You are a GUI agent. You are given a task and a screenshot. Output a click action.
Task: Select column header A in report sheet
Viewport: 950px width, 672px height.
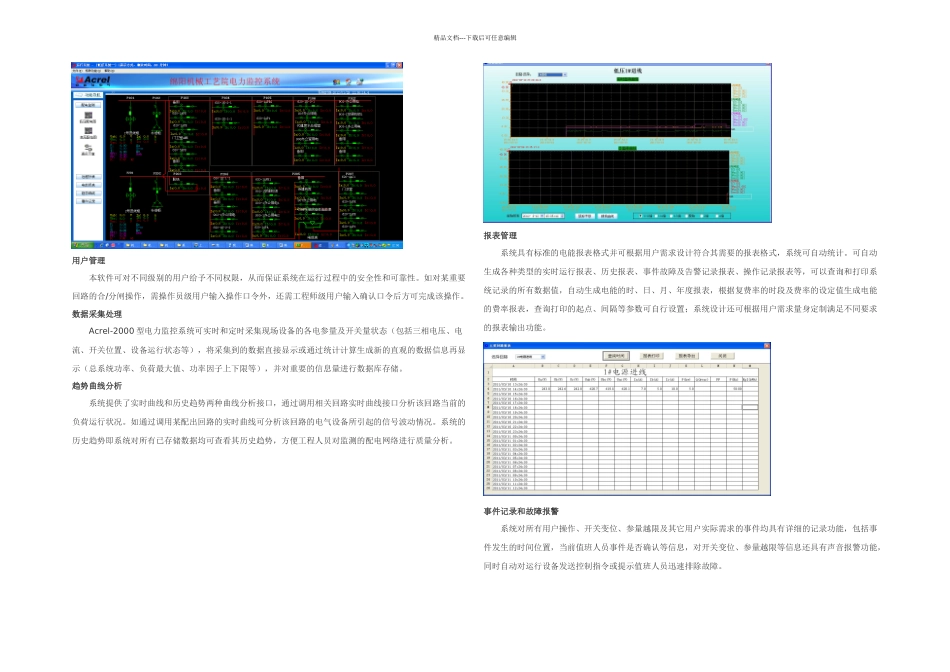(513, 365)
